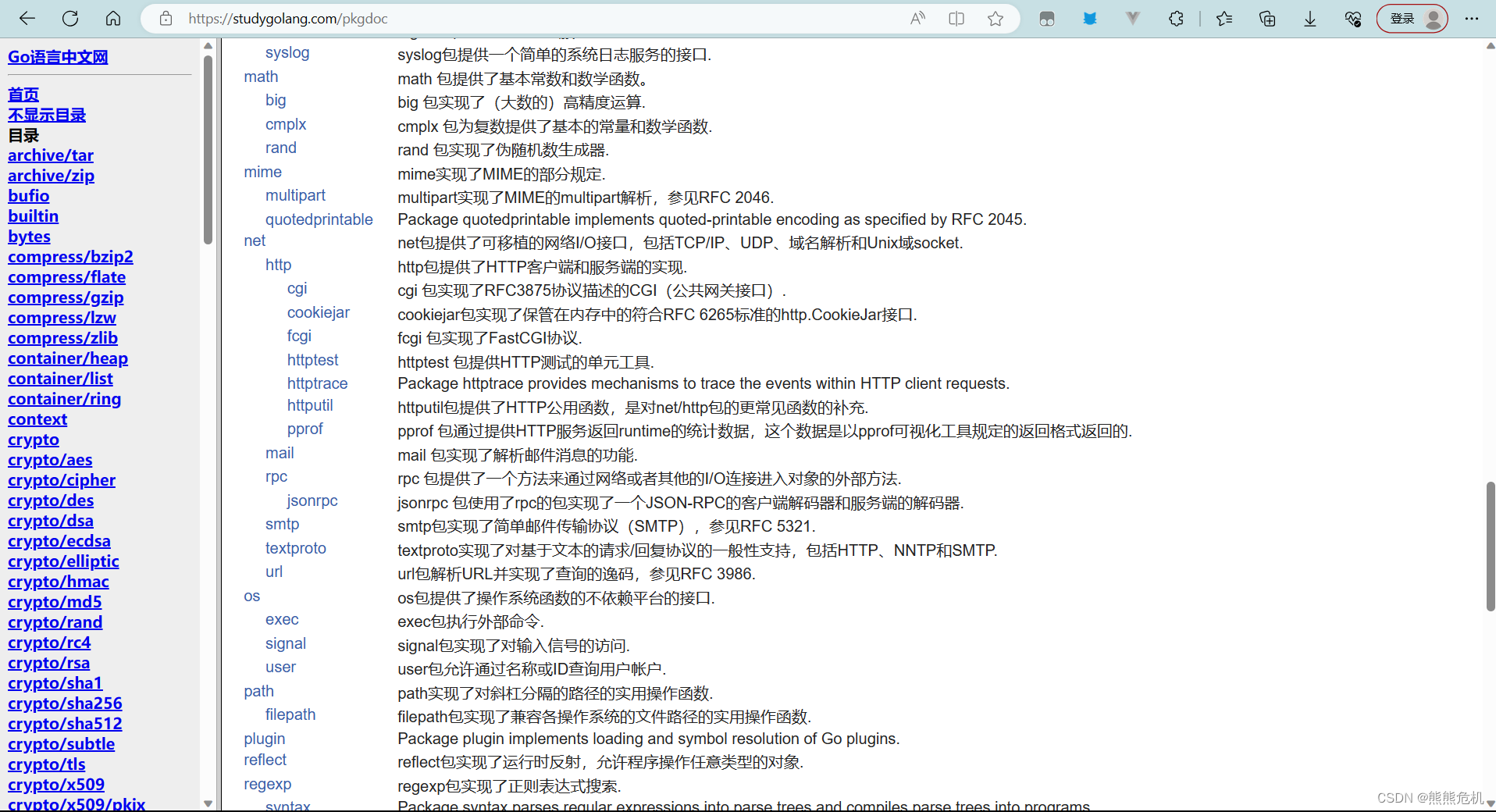Open the browser home page

pos(113,19)
